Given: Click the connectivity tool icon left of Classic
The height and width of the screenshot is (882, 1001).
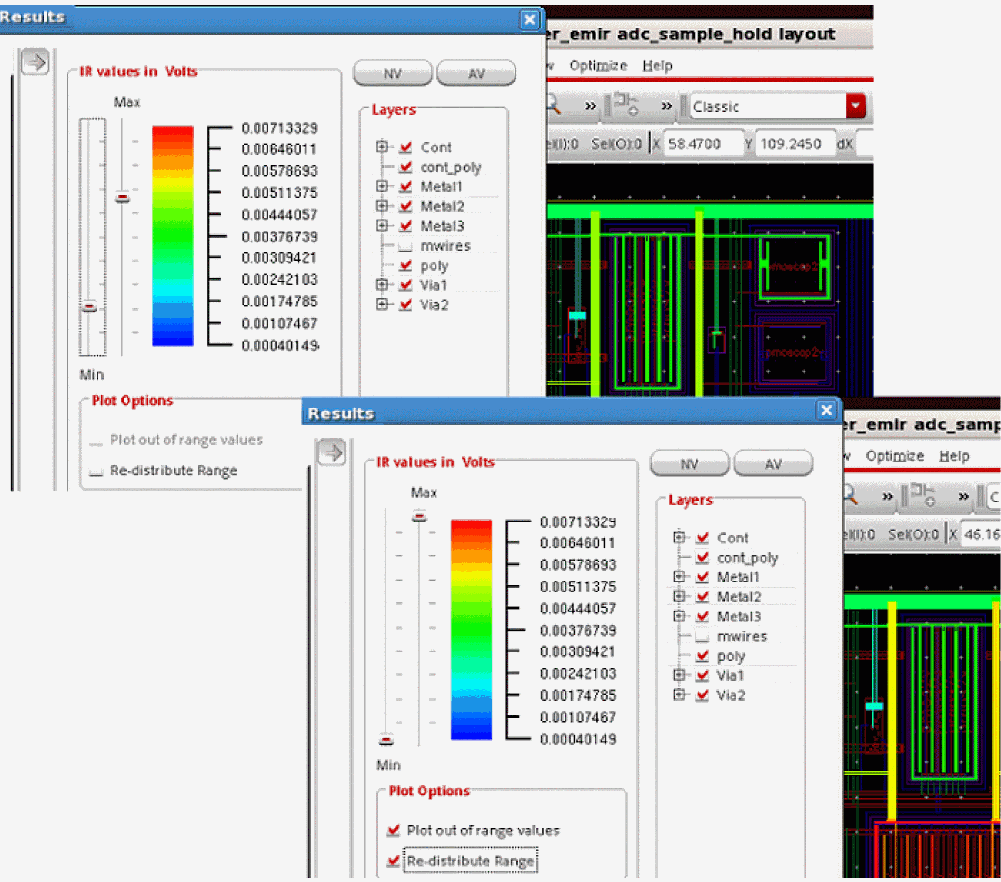Looking at the screenshot, I should (629, 106).
